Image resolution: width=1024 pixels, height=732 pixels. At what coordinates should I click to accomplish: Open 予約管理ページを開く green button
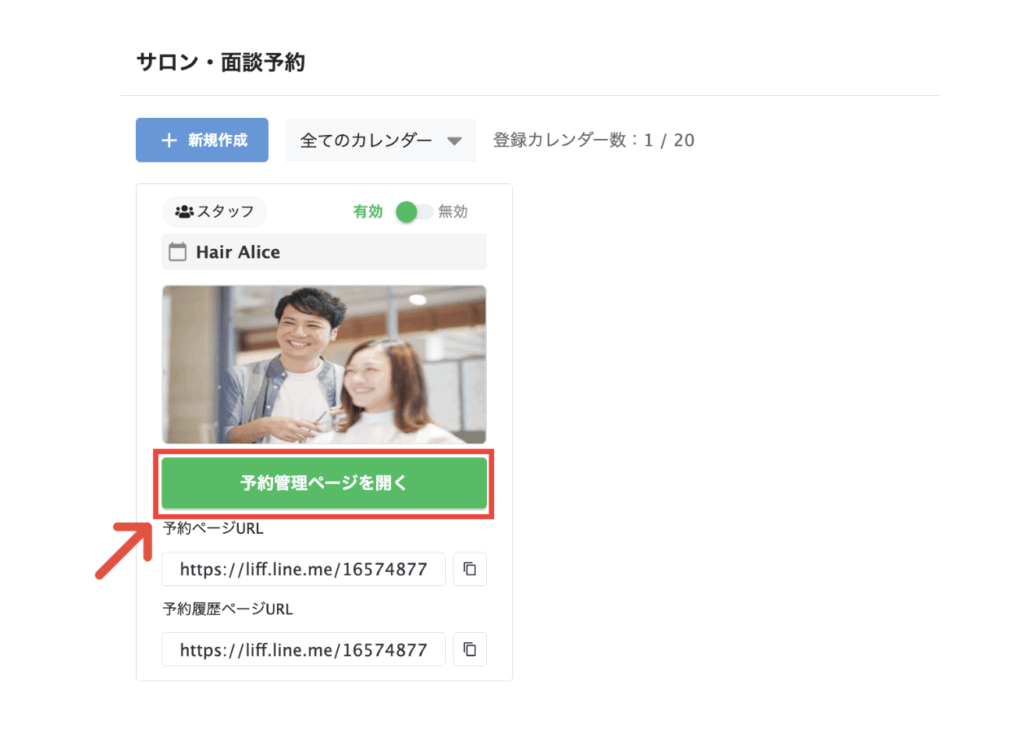point(324,483)
